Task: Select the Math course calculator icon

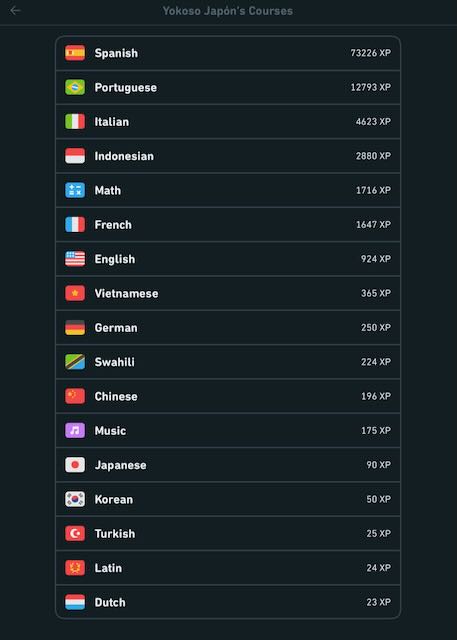Action: click(75, 190)
